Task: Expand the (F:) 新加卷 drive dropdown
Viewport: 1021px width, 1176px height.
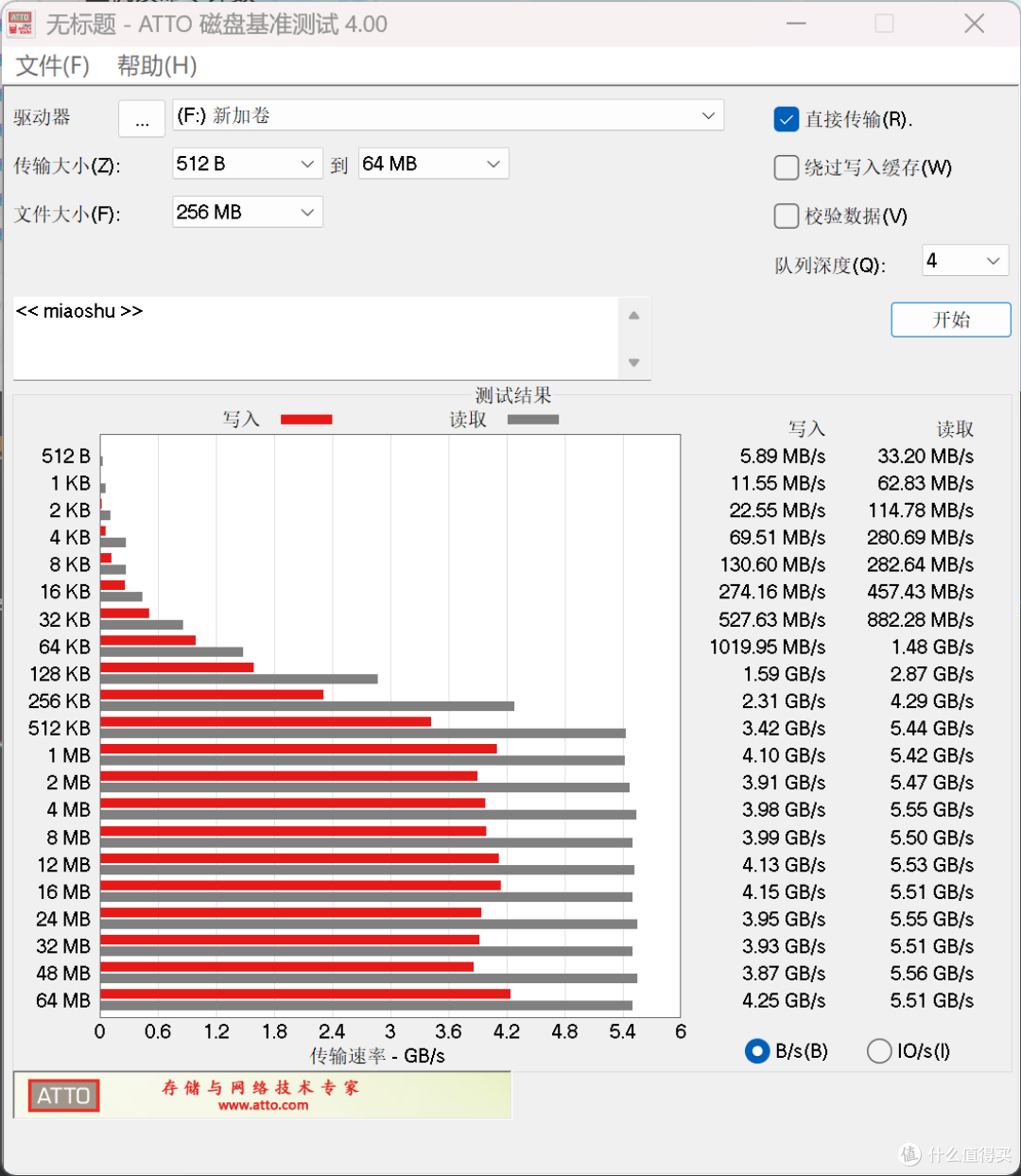Action: point(448,115)
